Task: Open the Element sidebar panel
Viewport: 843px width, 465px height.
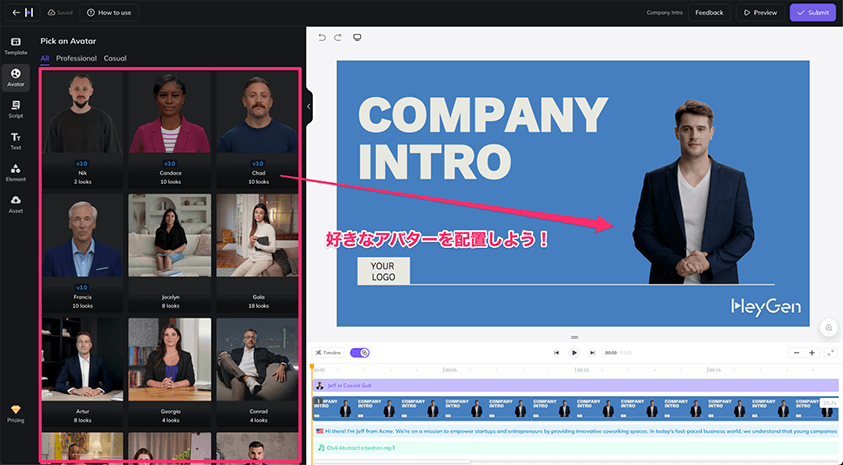Action: point(16,173)
